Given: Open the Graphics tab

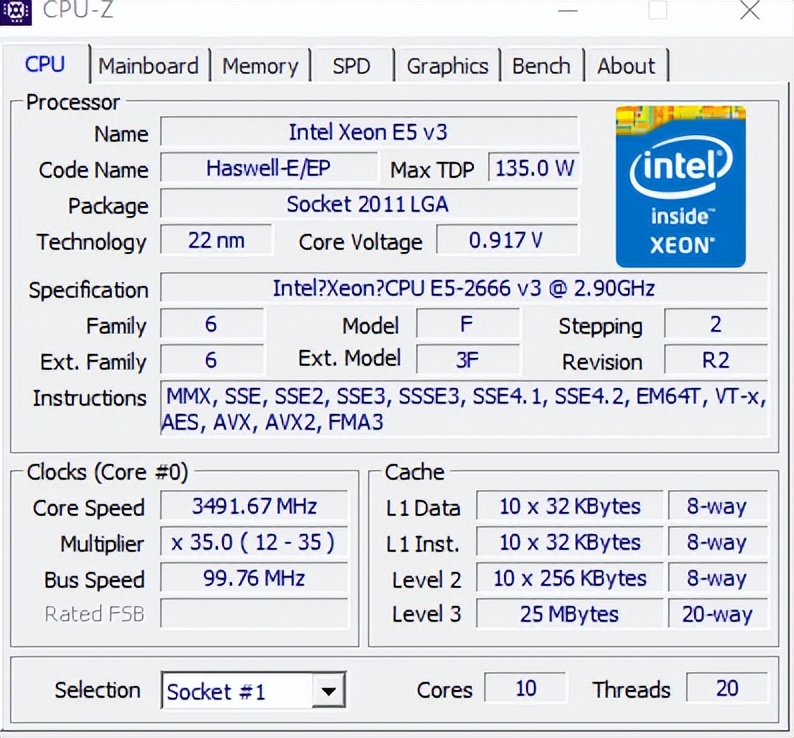Looking at the screenshot, I should [x=448, y=66].
